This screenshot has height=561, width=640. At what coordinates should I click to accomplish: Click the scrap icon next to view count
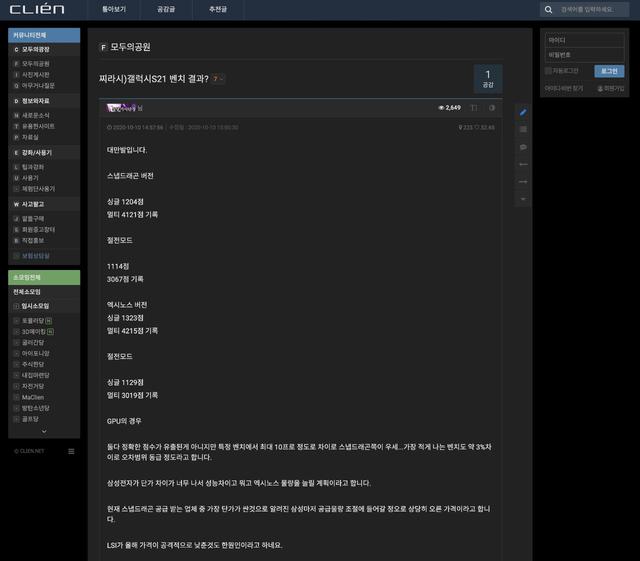click(x=474, y=108)
